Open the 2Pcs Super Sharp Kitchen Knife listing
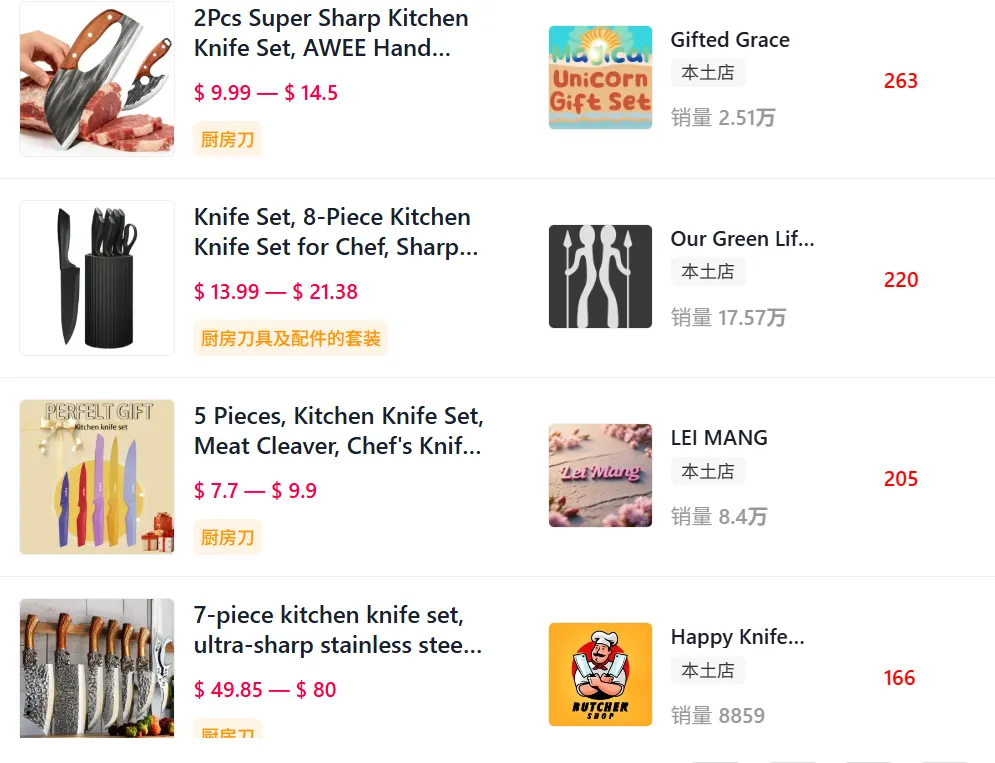 pyautogui.click(x=331, y=33)
